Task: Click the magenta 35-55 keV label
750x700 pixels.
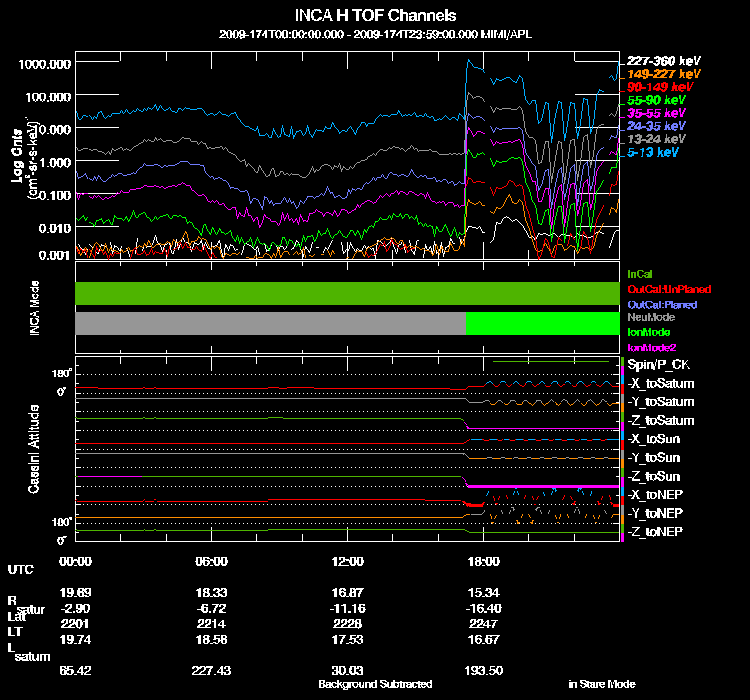Action: pos(656,113)
